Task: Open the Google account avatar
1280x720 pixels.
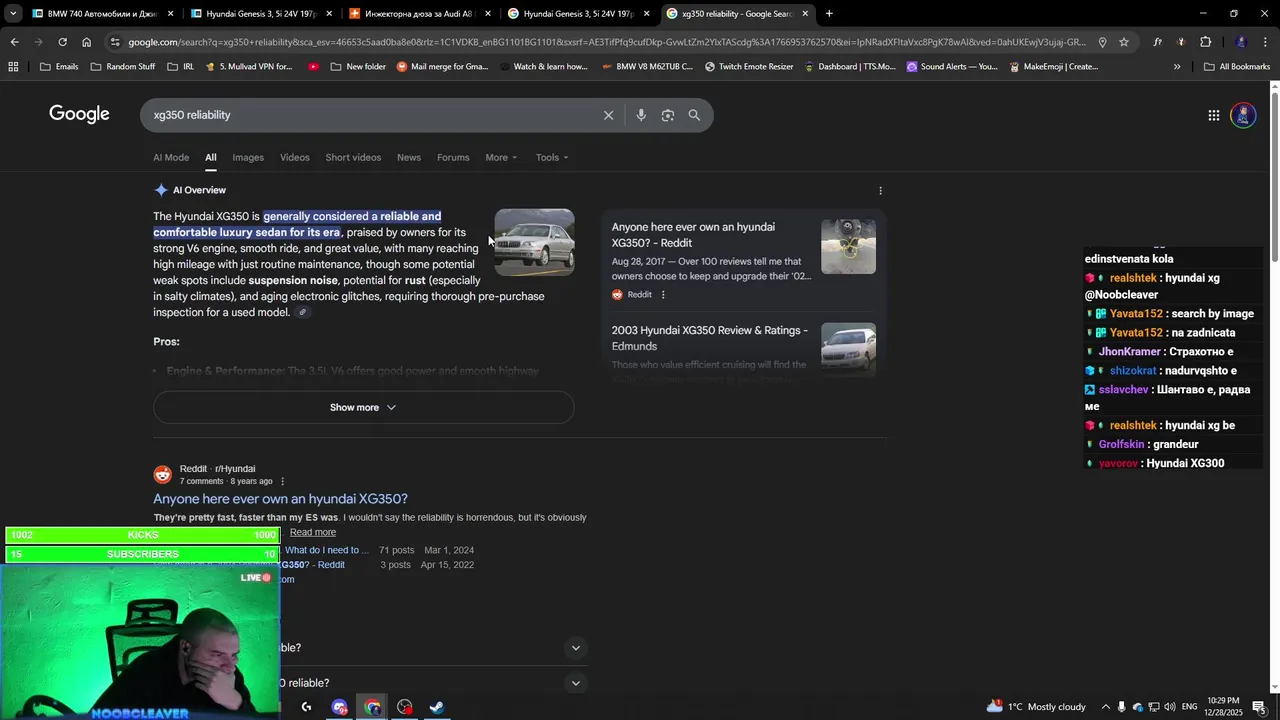Action: [1243, 115]
